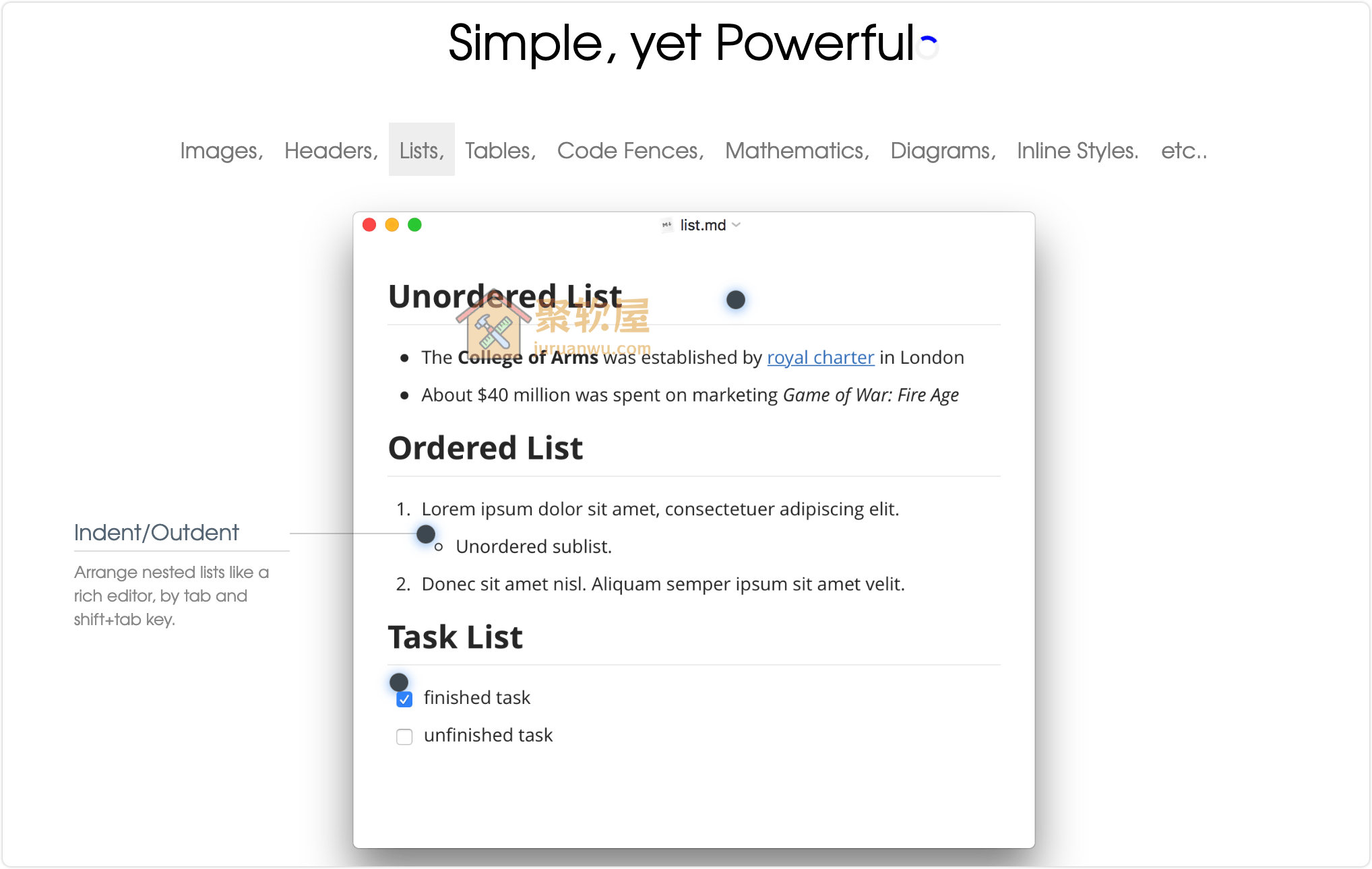Select the Images section
The width and height of the screenshot is (1372, 869).
[x=220, y=150]
